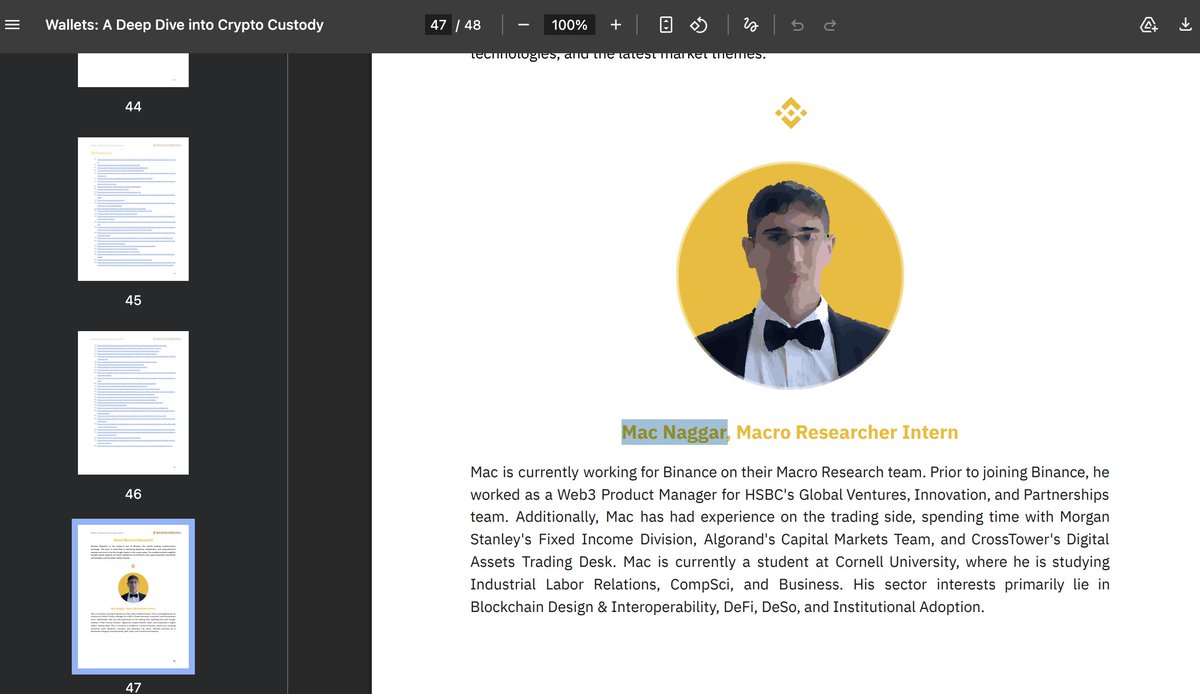Click the Binance logo above the portrait
1200x694 pixels.
791,112
